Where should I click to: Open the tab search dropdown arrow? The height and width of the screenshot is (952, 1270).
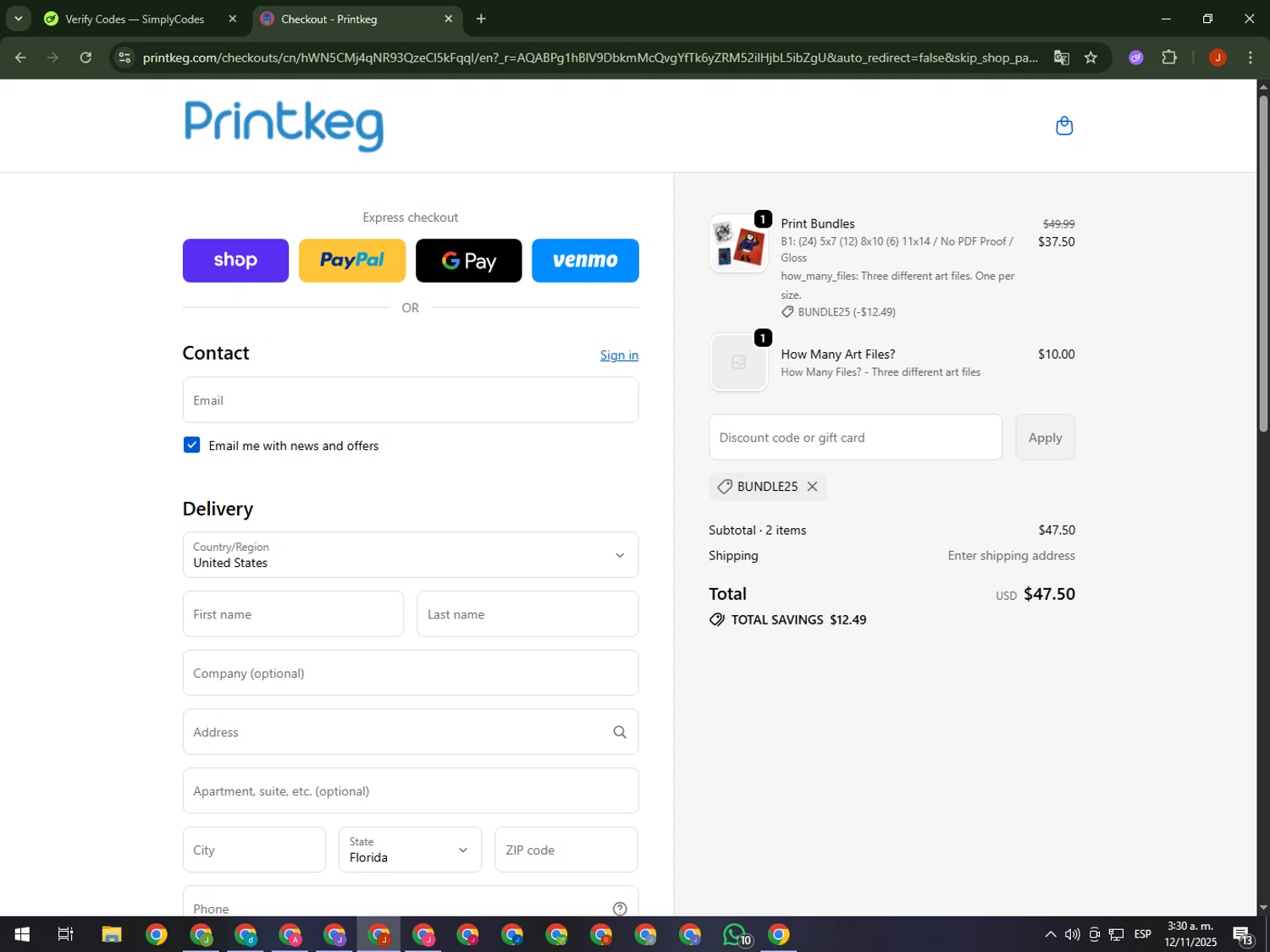click(18, 19)
